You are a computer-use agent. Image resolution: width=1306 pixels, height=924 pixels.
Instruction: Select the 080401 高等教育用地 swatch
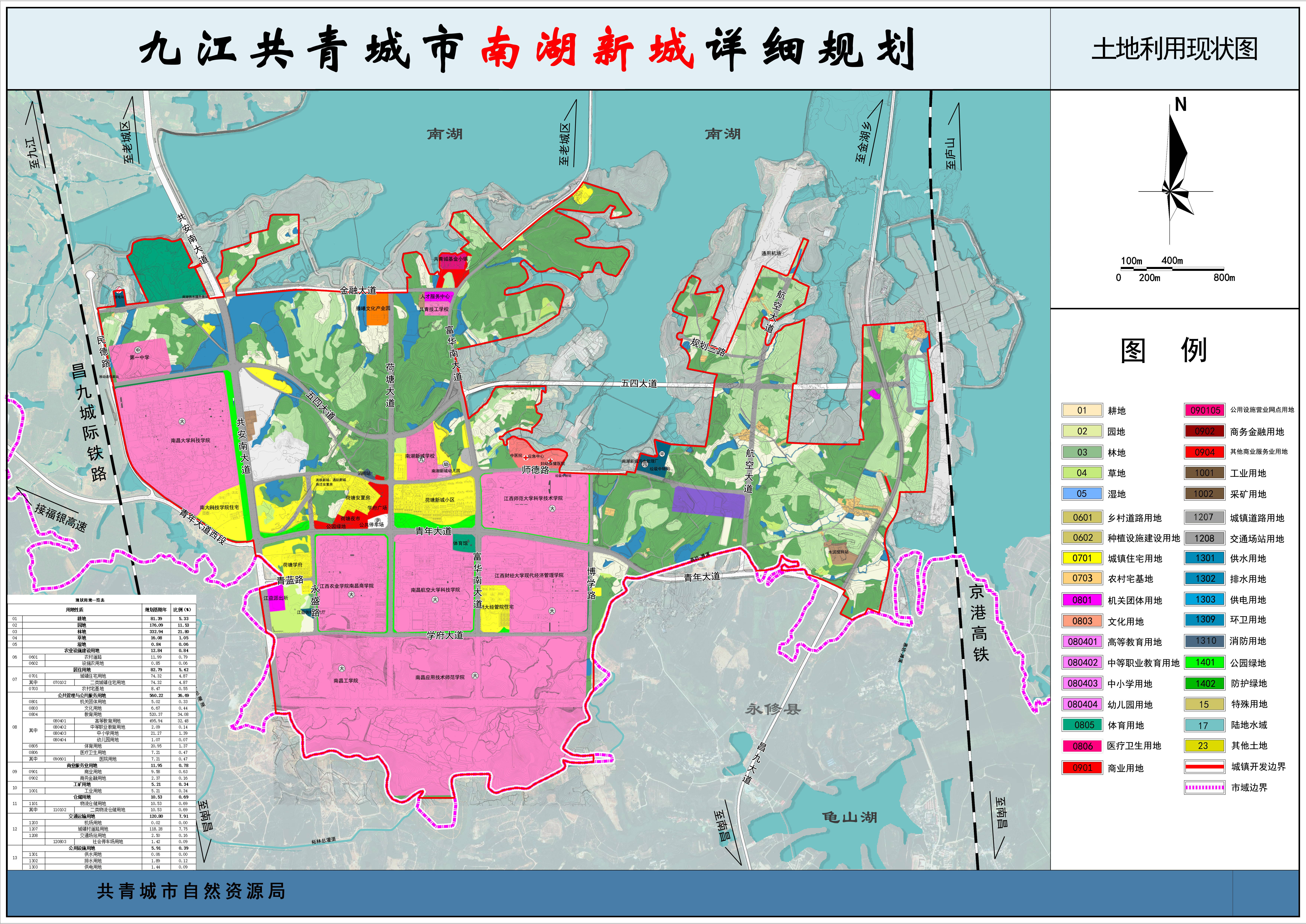pos(1082,641)
